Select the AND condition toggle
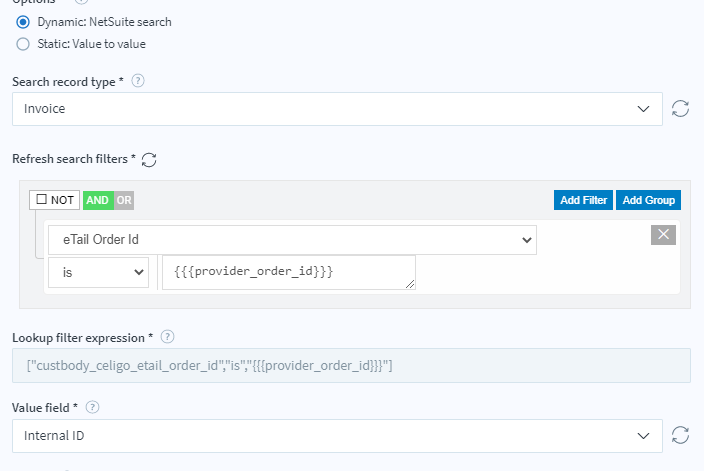The width and height of the screenshot is (704, 471). [98, 200]
